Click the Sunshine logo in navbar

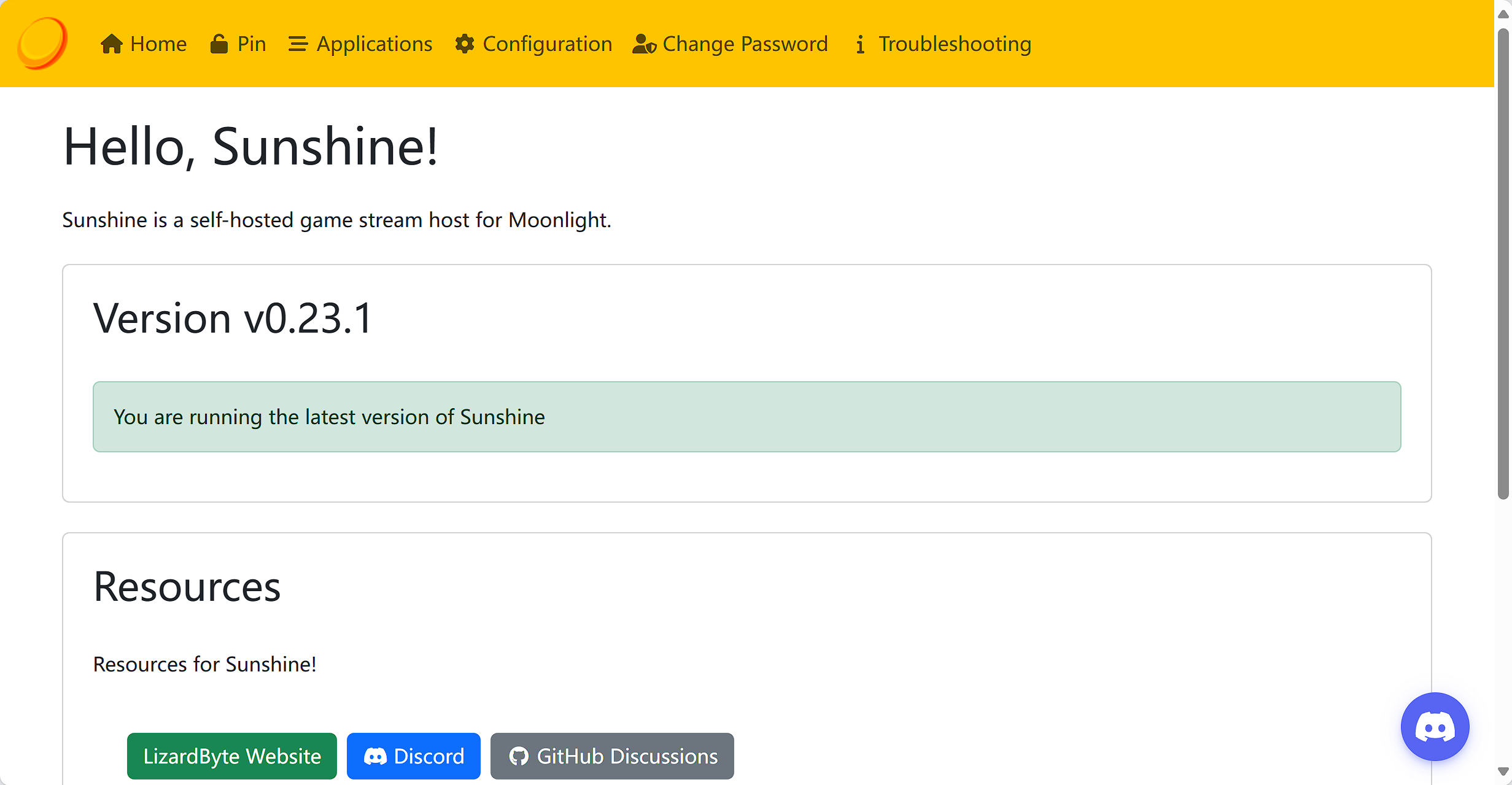42,43
